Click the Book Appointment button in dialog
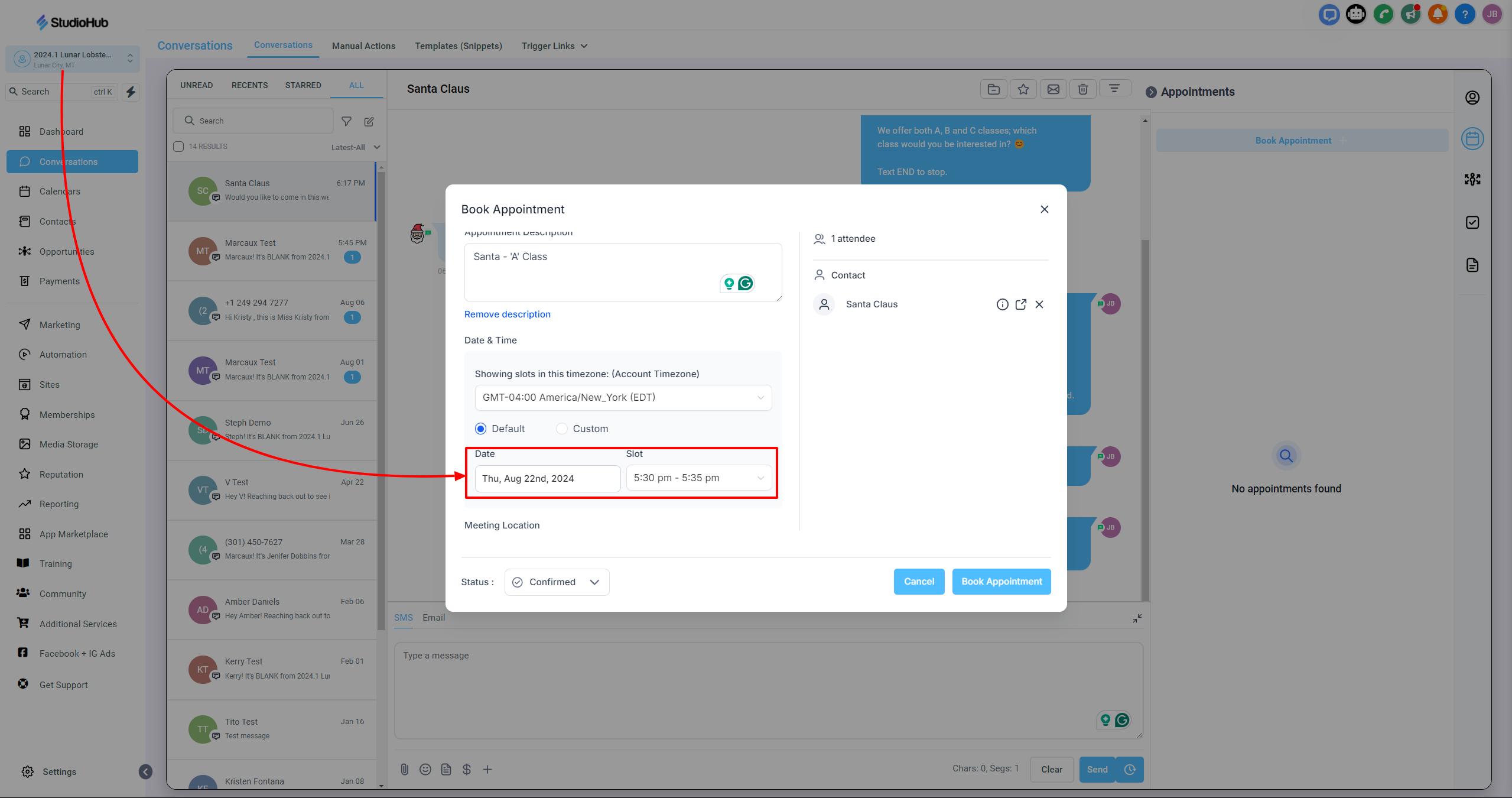This screenshot has height=798, width=1512. coord(1001,582)
